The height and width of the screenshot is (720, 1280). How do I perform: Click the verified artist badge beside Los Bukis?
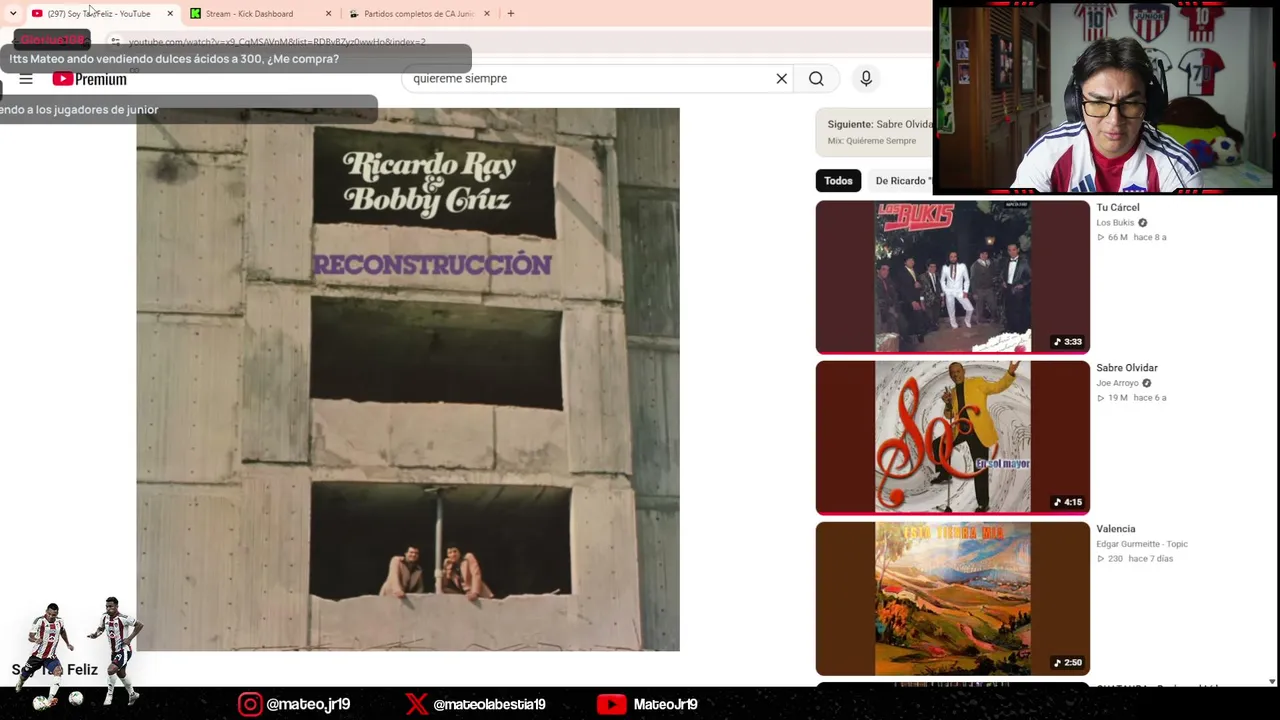coord(1143,223)
